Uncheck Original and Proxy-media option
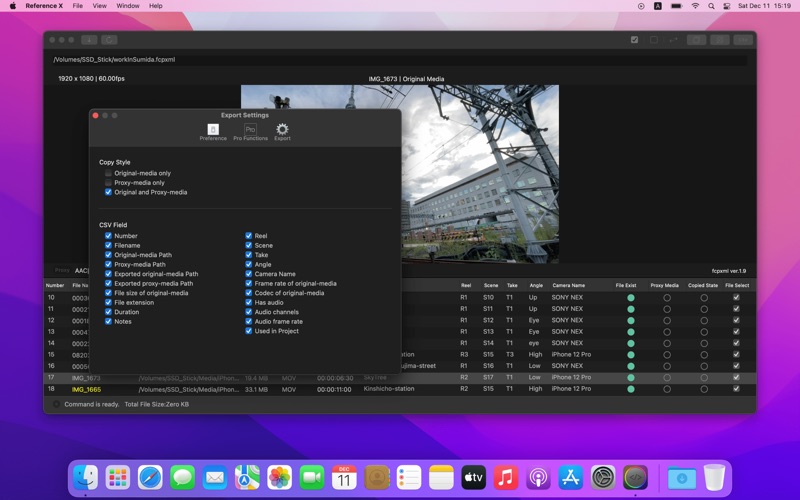Viewport: 800px width, 500px height. point(108,192)
